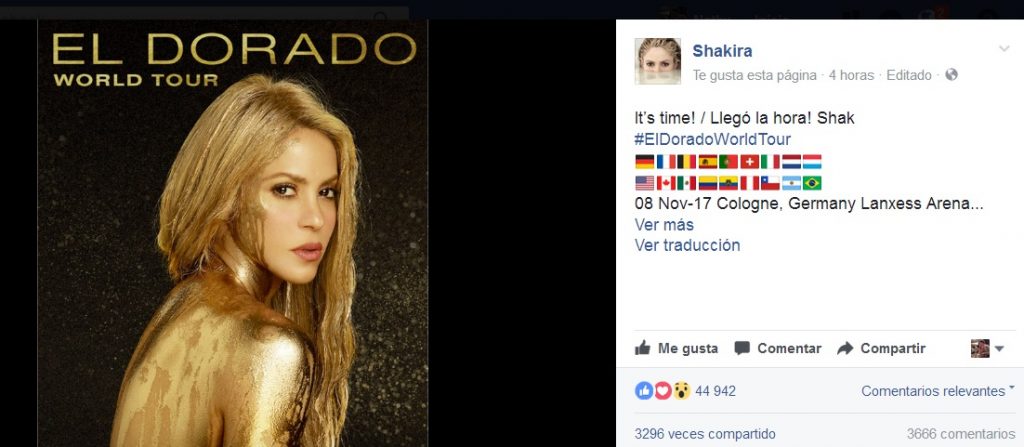The width and height of the screenshot is (1024, 447).
Task: Click the blue like reaction icon
Action: coord(644,391)
